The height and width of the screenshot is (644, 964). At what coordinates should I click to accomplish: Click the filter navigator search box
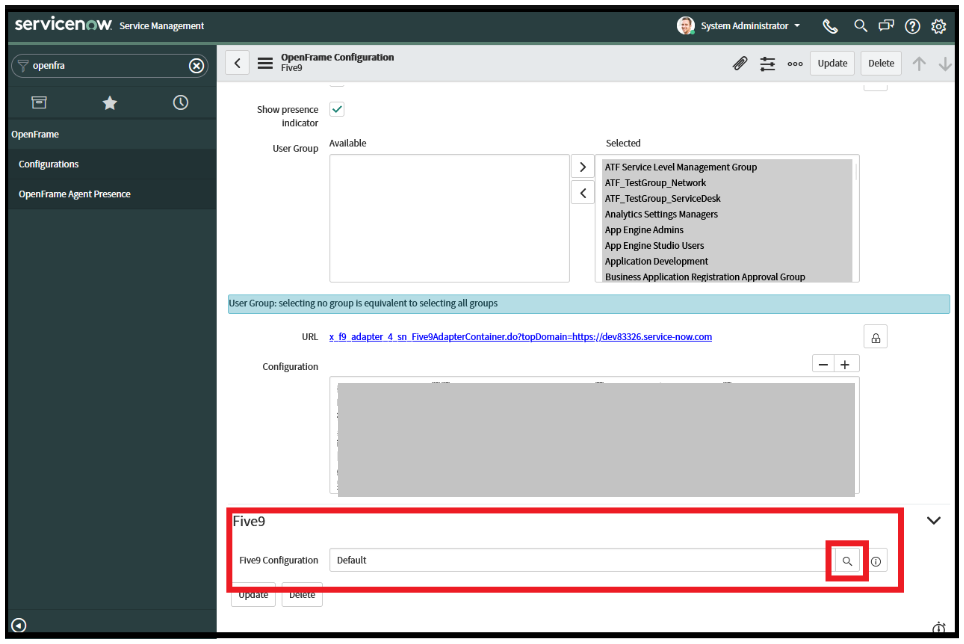pyautogui.click(x=109, y=66)
